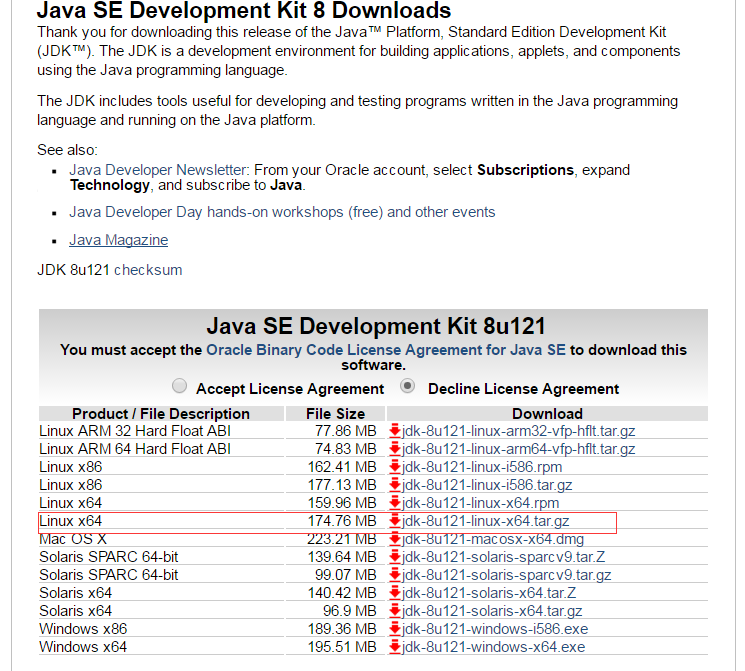Download jdk-8u121-windows-i586.exe file link
745x671 pixels.
click(x=495, y=629)
